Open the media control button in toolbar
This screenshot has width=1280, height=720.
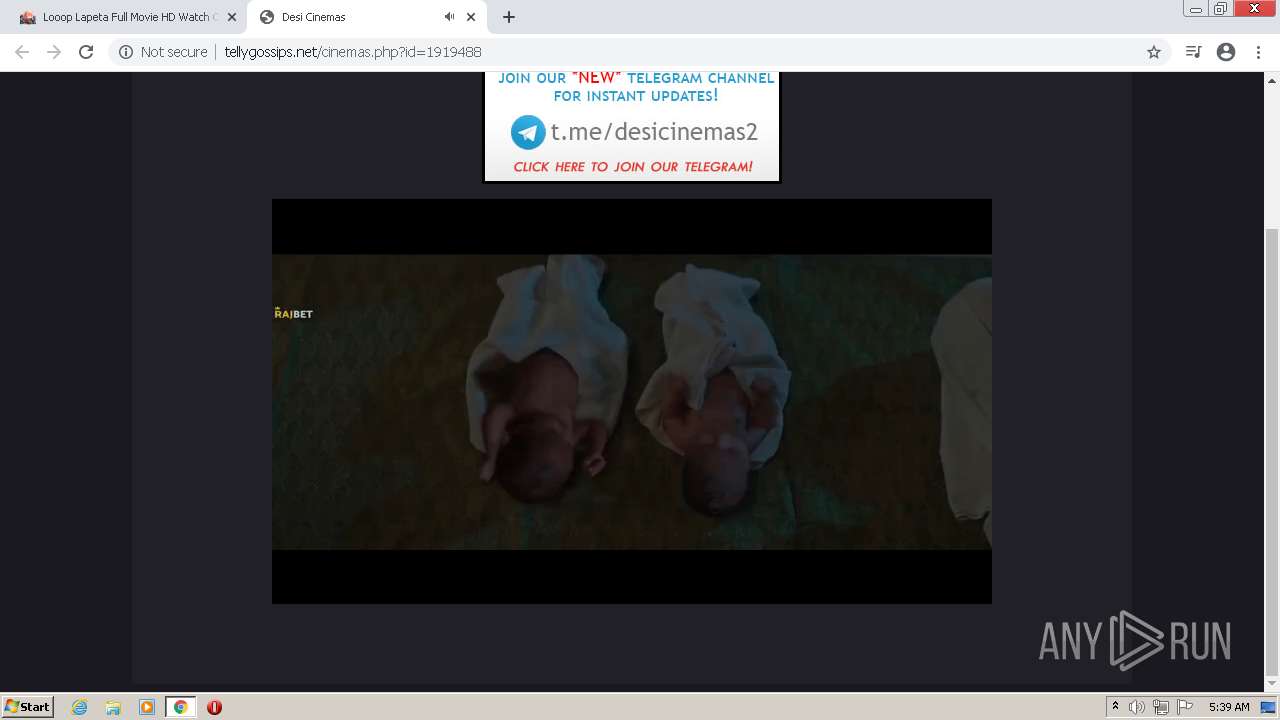[x=1193, y=52]
